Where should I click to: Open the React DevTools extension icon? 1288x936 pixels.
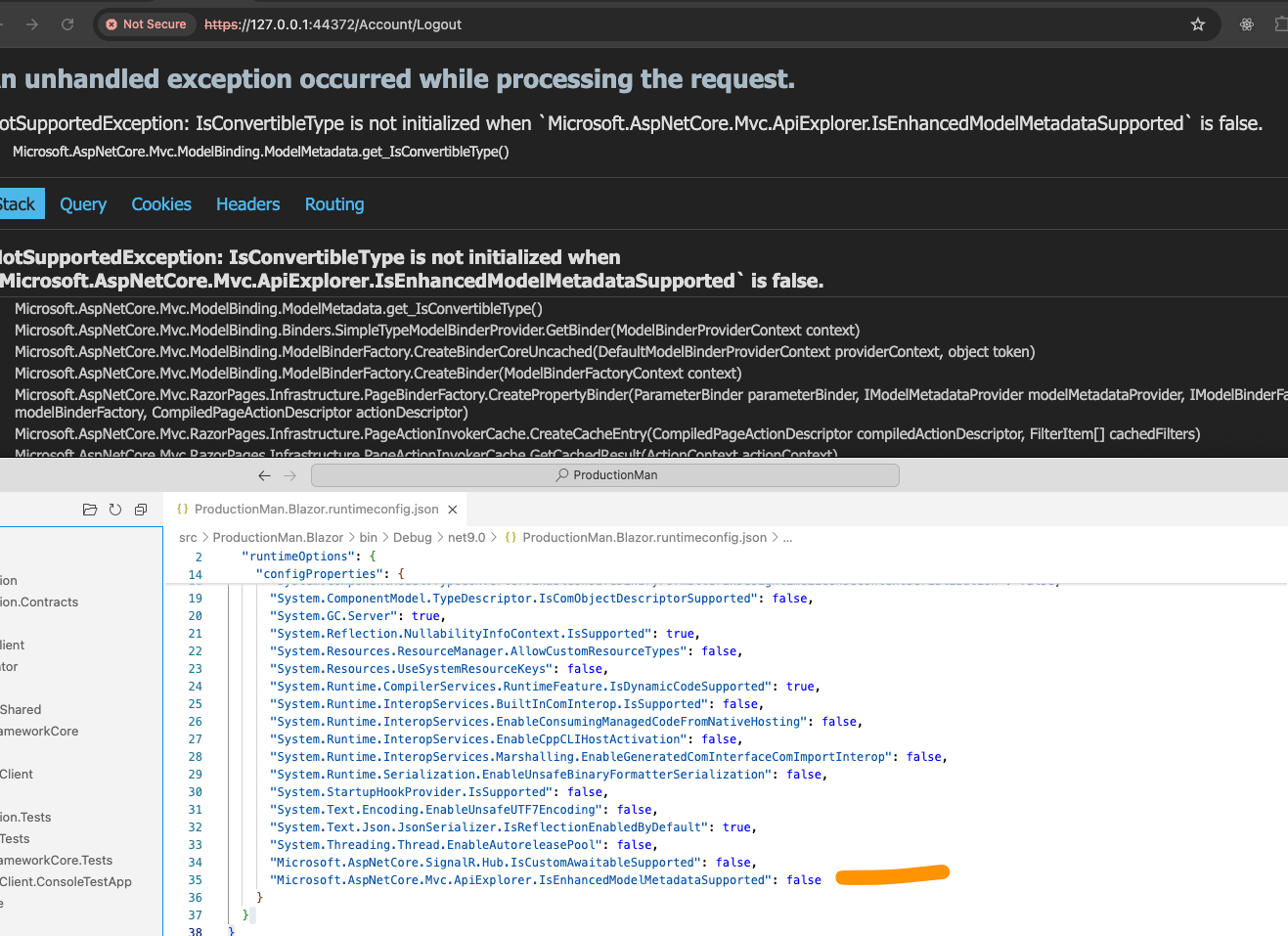pyautogui.click(x=1247, y=24)
